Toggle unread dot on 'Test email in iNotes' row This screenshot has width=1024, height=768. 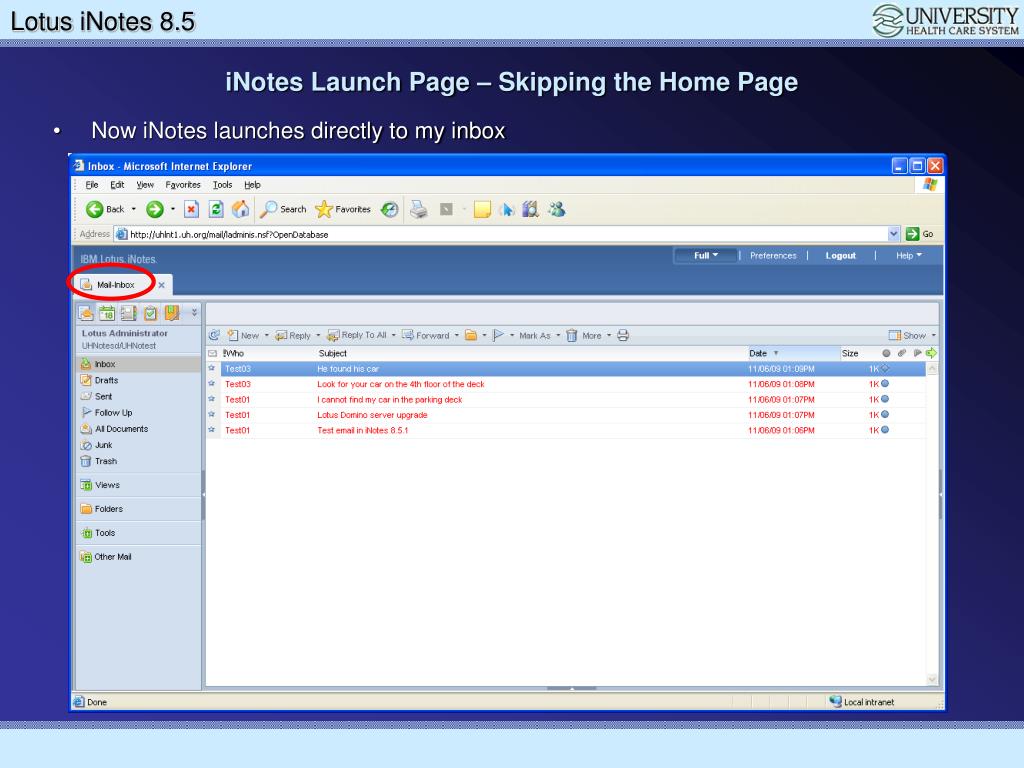(x=885, y=430)
